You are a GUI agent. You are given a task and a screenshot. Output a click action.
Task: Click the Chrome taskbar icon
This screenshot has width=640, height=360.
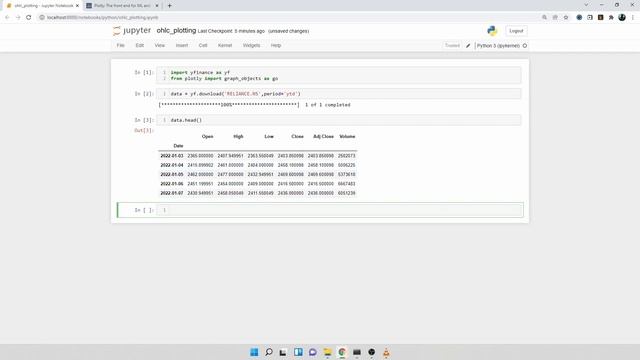[x=342, y=352]
